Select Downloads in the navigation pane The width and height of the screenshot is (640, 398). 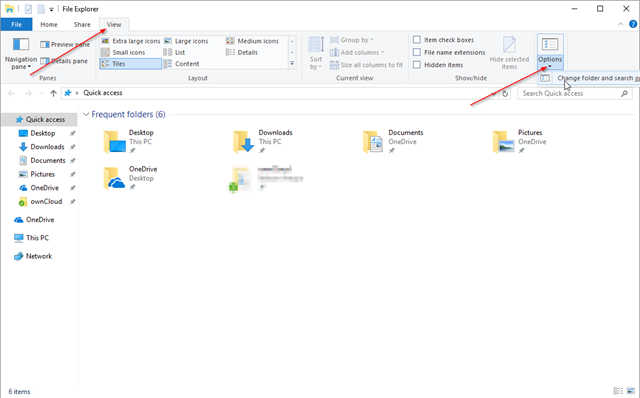point(47,147)
